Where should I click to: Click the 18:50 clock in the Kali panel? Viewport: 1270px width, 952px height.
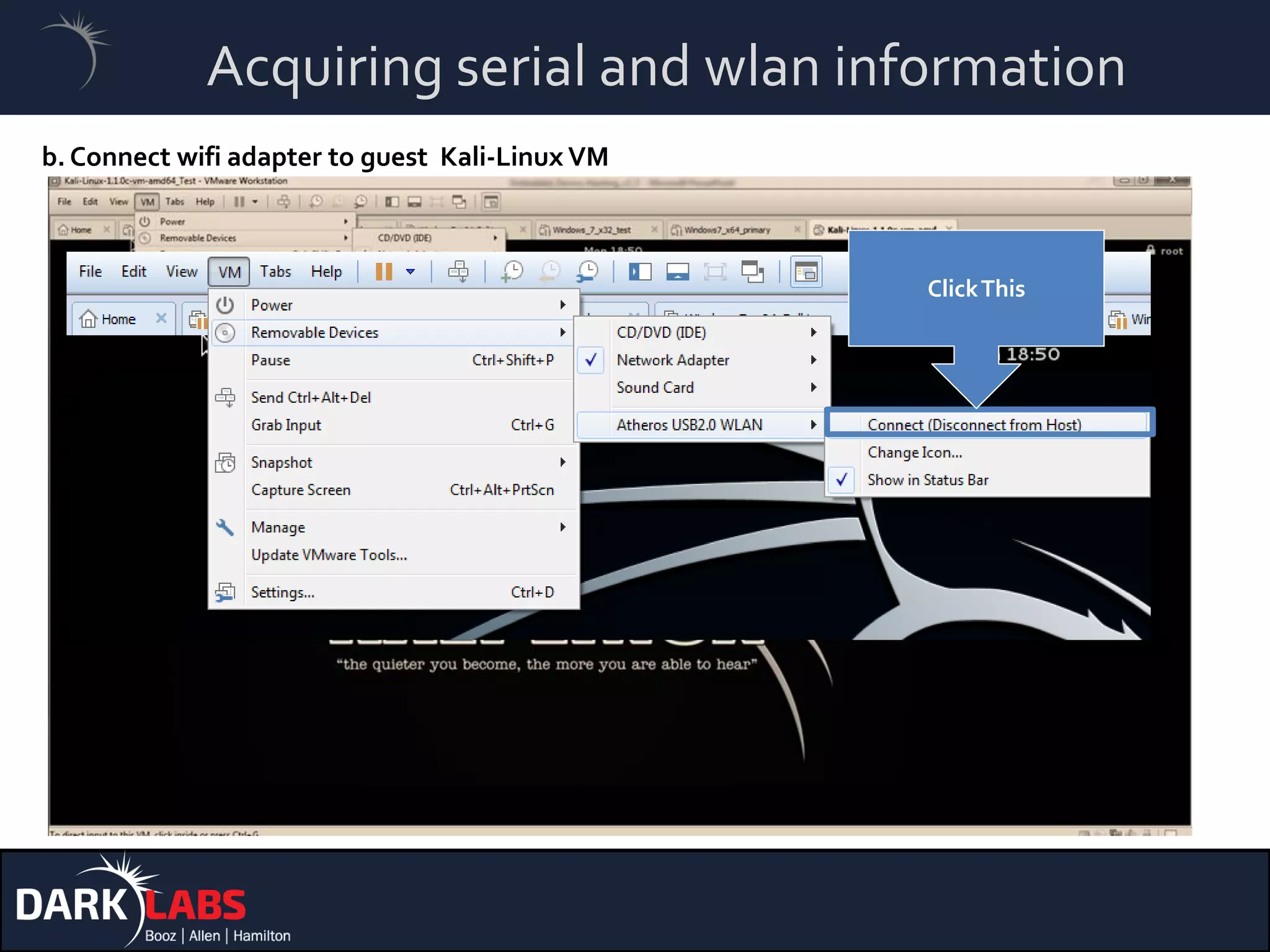(x=1032, y=355)
